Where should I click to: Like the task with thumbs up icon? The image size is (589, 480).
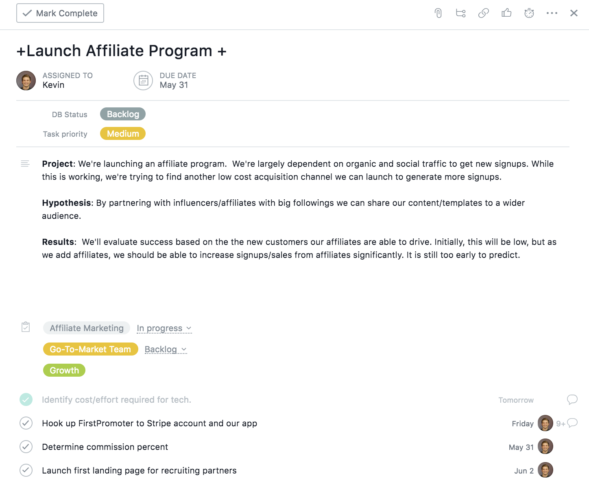click(x=506, y=13)
